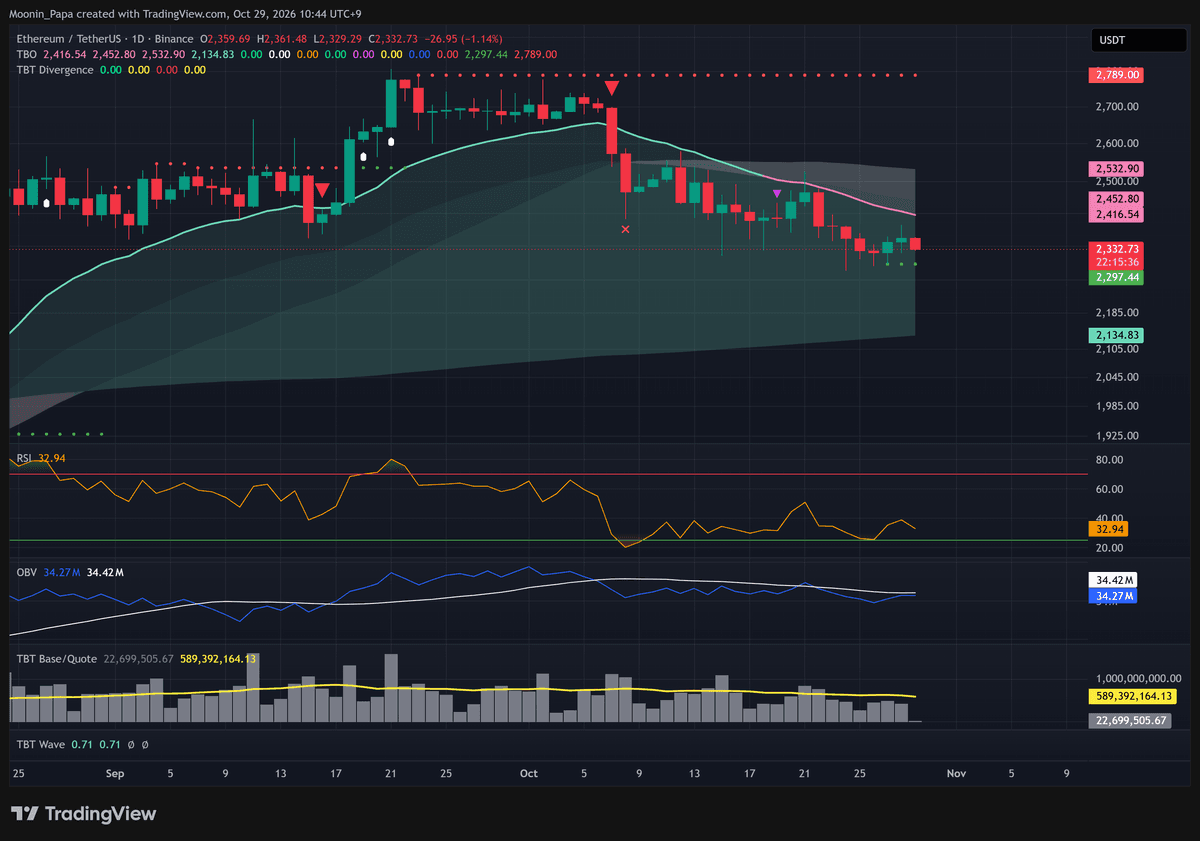Screen dimensions: 1200x841
Task: Click the grey 22,699,505.67 volume axis label
Action: (x=1130, y=720)
